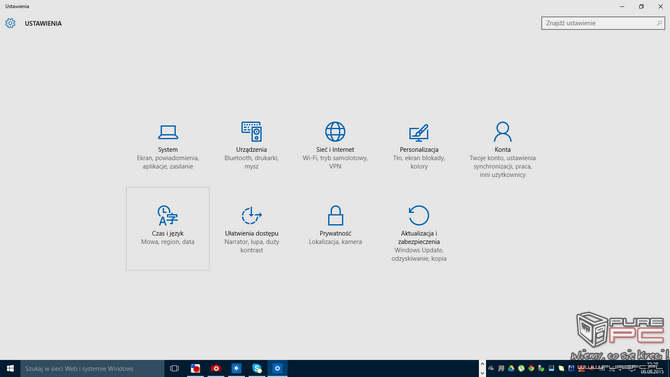Click the "Ekran, powiadomienia, aplikacje, zasilanie" description
The width and height of the screenshot is (670, 377).
(168, 162)
